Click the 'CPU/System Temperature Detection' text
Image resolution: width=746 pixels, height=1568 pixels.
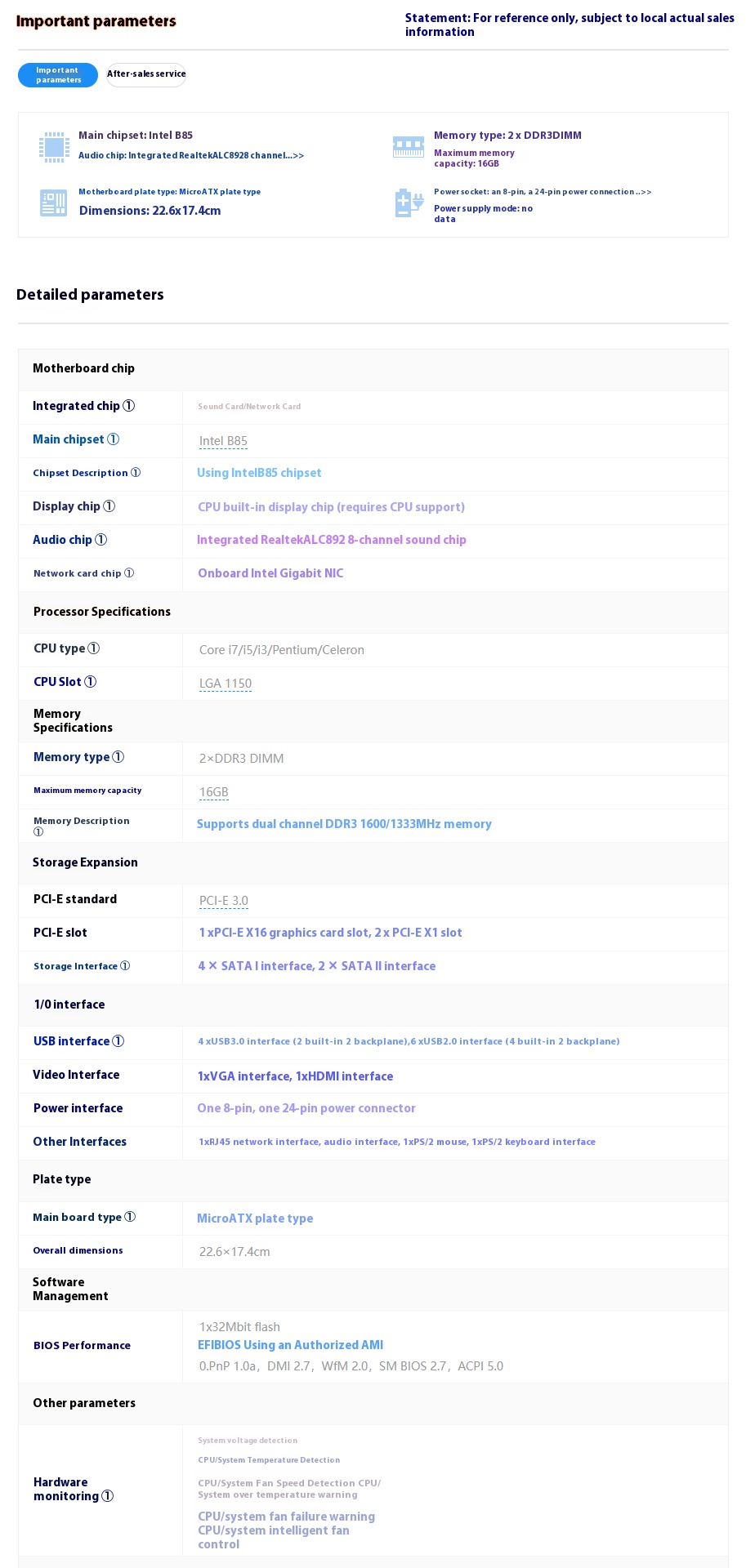(269, 1460)
